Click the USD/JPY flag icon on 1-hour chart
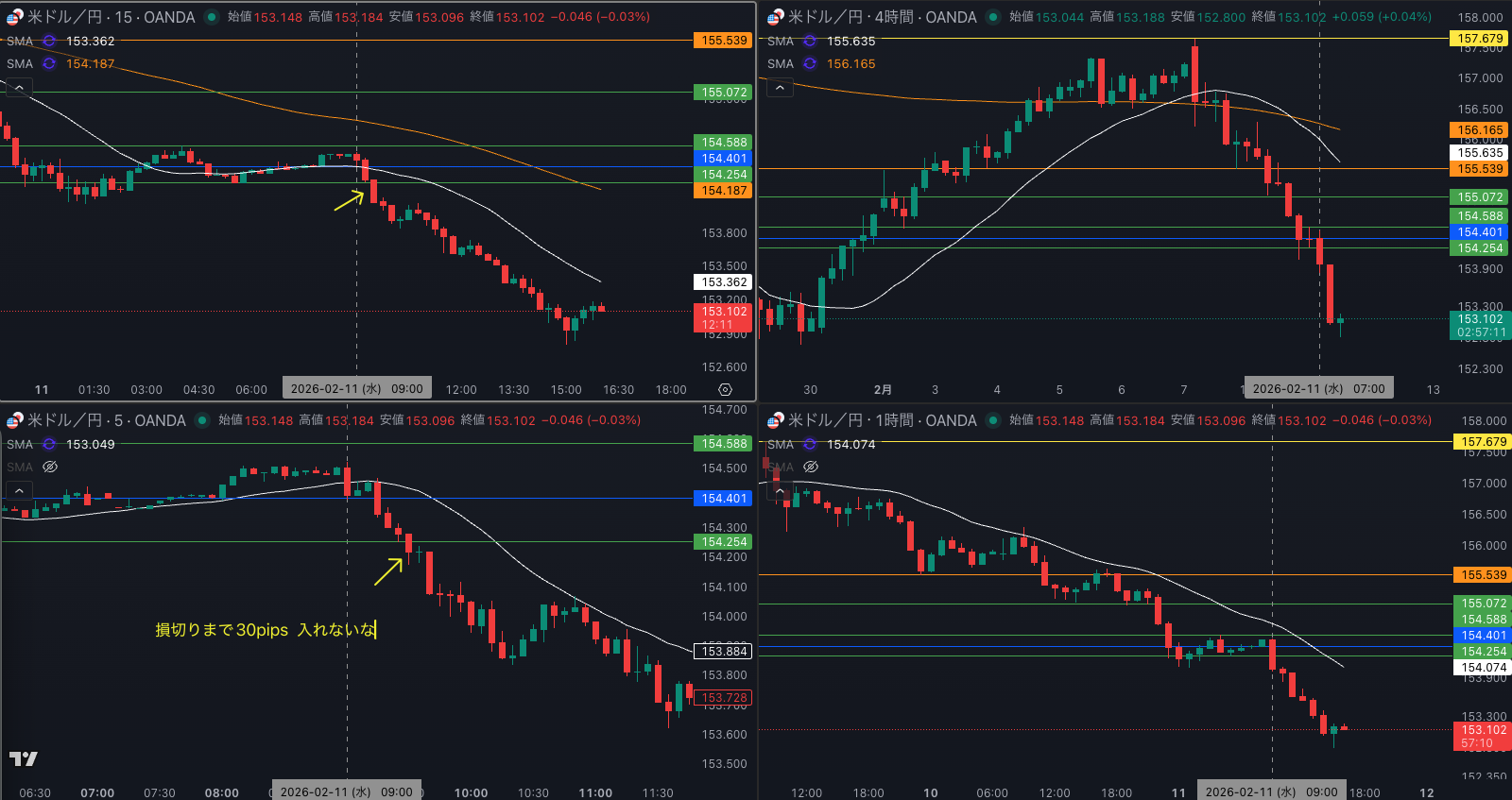Image resolution: width=1512 pixels, height=800 pixels. pos(775,420)
